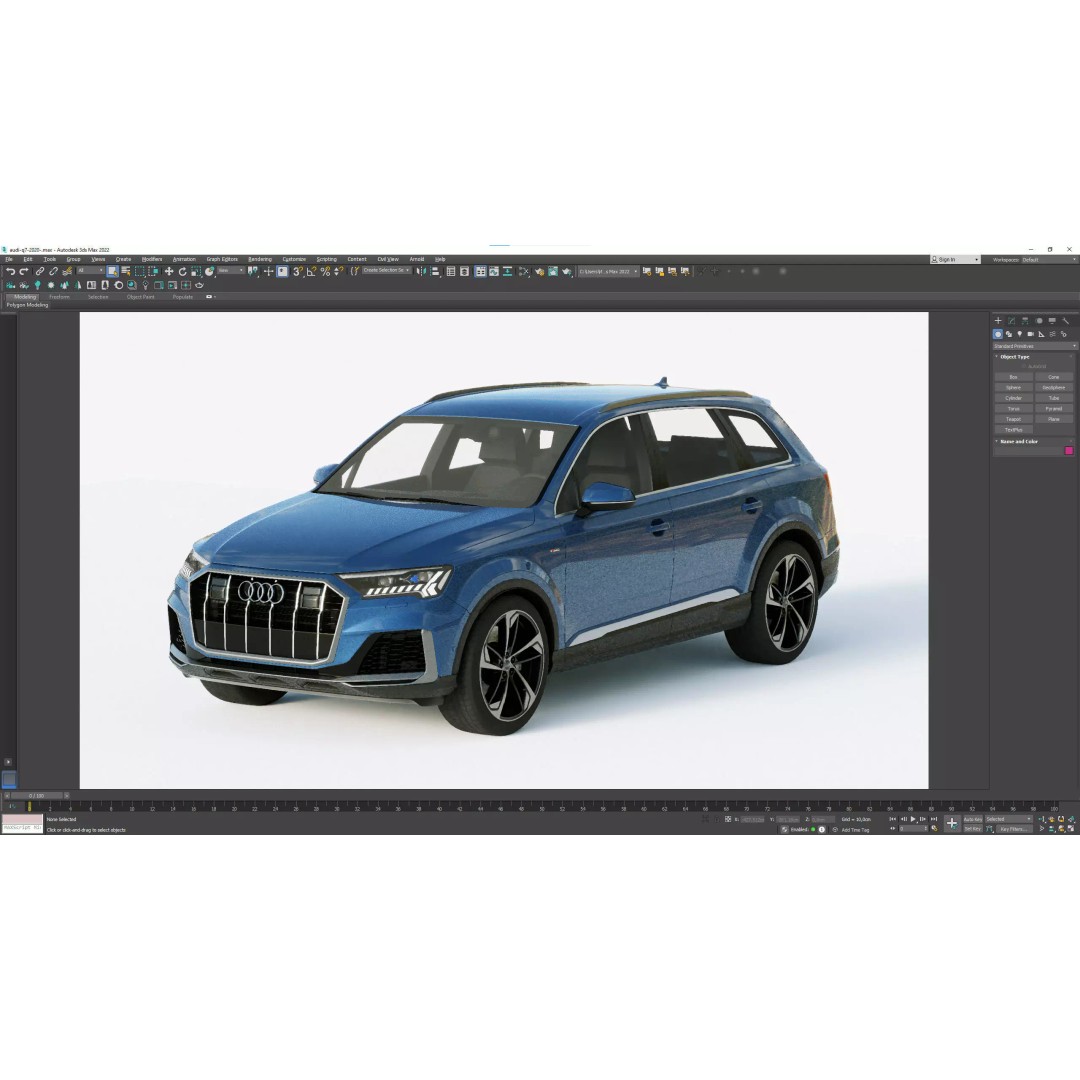Switch to the Freeform ribbon tab

pyautogui.click(x=59, y=297)
